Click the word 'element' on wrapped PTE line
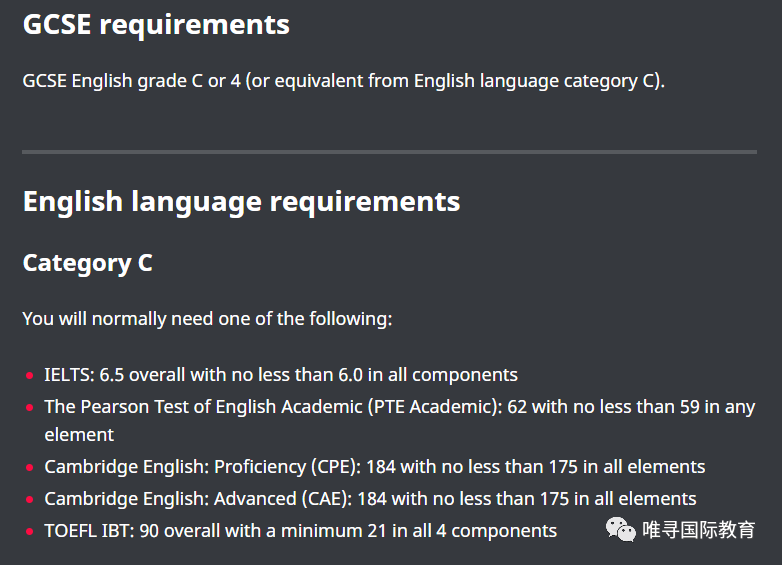 (x=79, y=435)
